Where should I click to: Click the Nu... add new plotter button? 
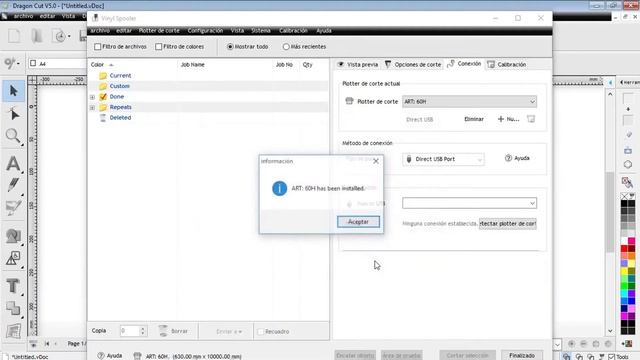point(508,119)
